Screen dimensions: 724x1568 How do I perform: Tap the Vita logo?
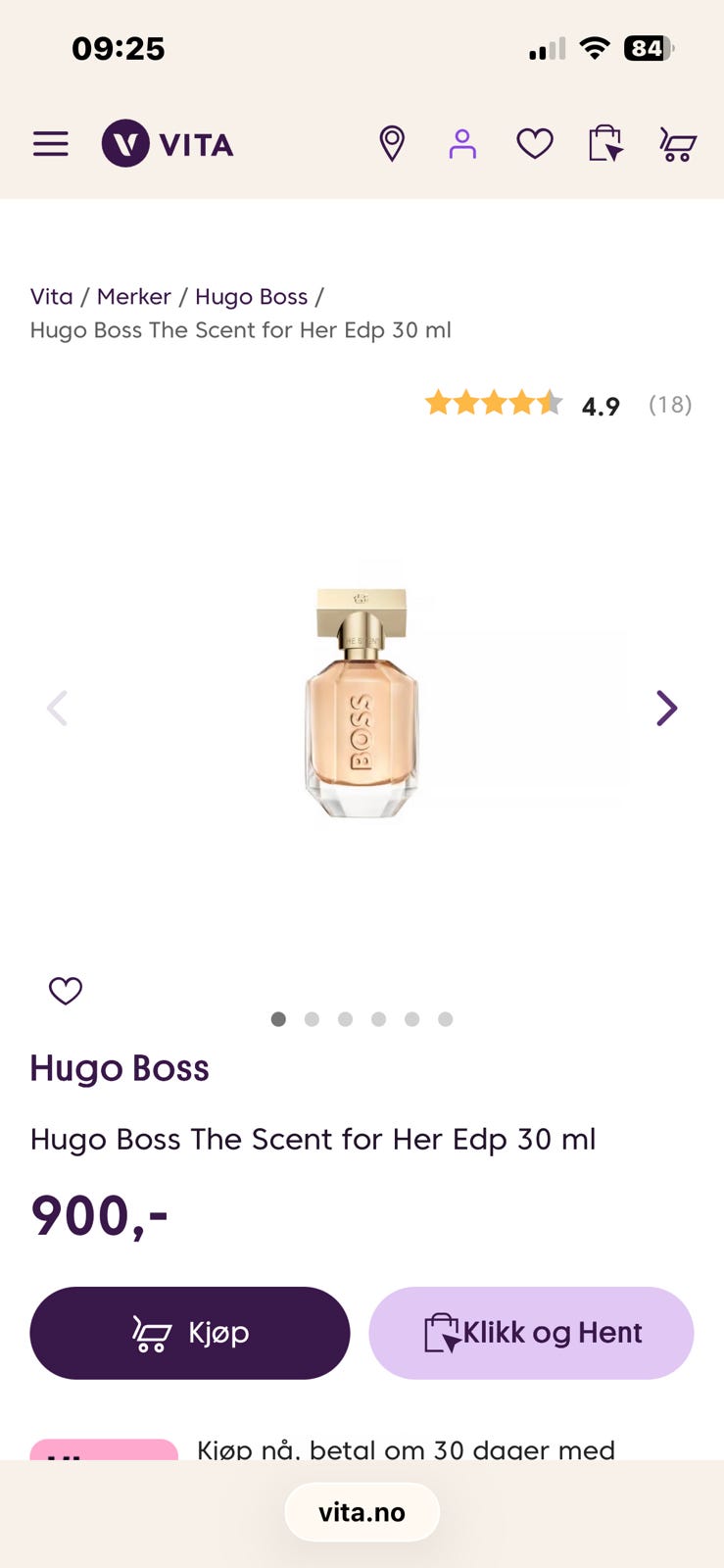168,144
